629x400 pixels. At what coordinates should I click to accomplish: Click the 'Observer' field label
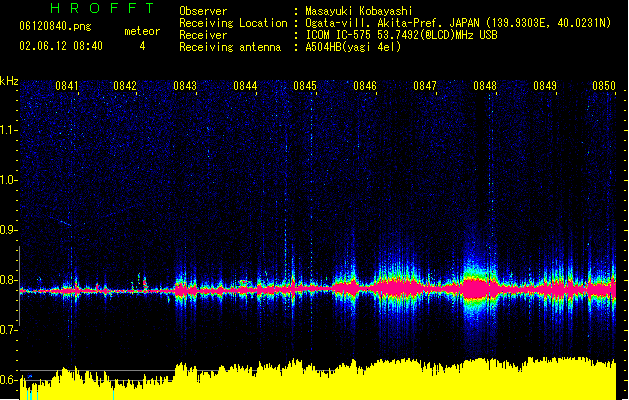click(x=203, y=11)
